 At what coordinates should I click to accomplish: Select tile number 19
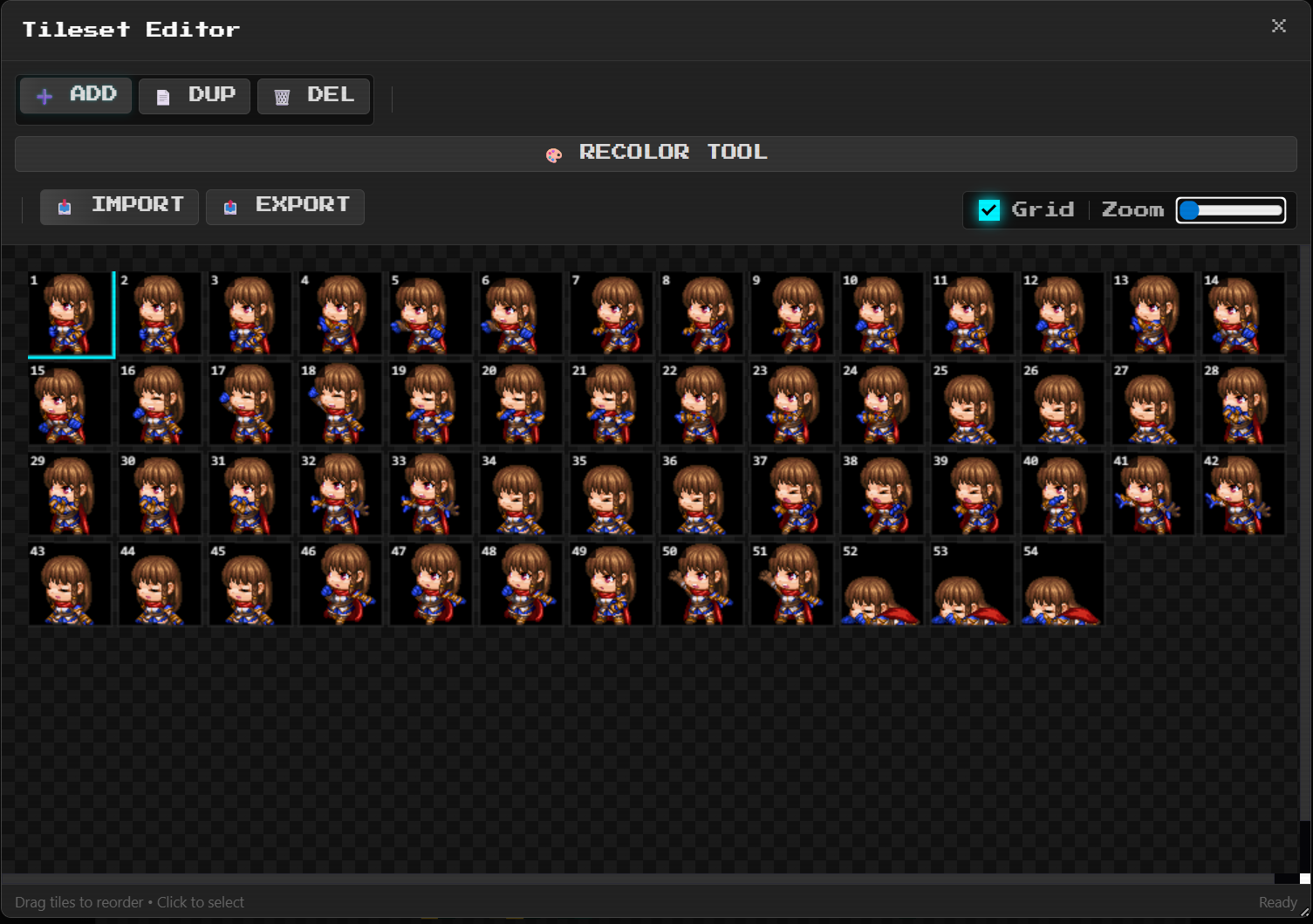pos(431,405)
